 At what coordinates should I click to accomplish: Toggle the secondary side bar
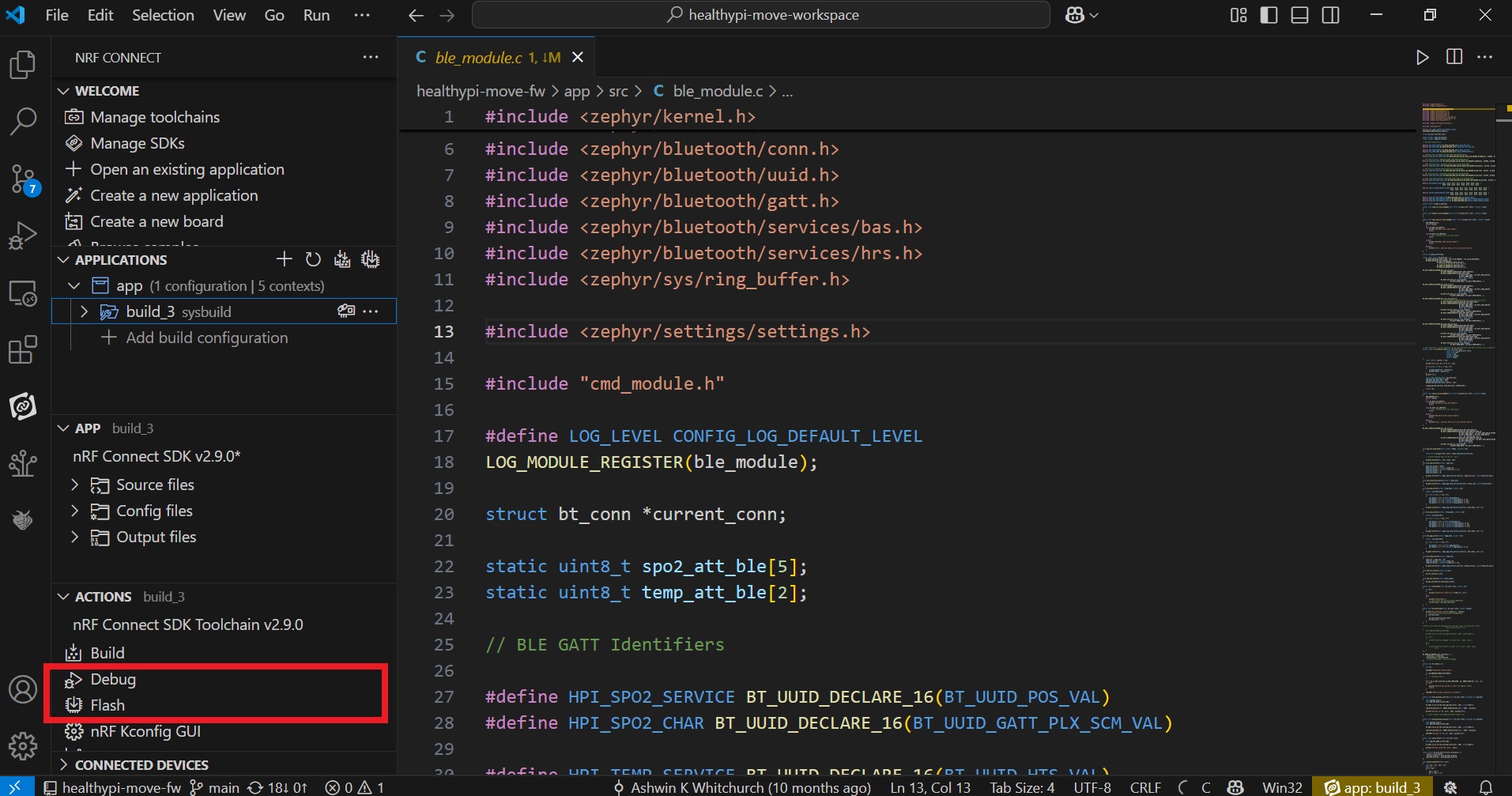tap(1330, 15)
